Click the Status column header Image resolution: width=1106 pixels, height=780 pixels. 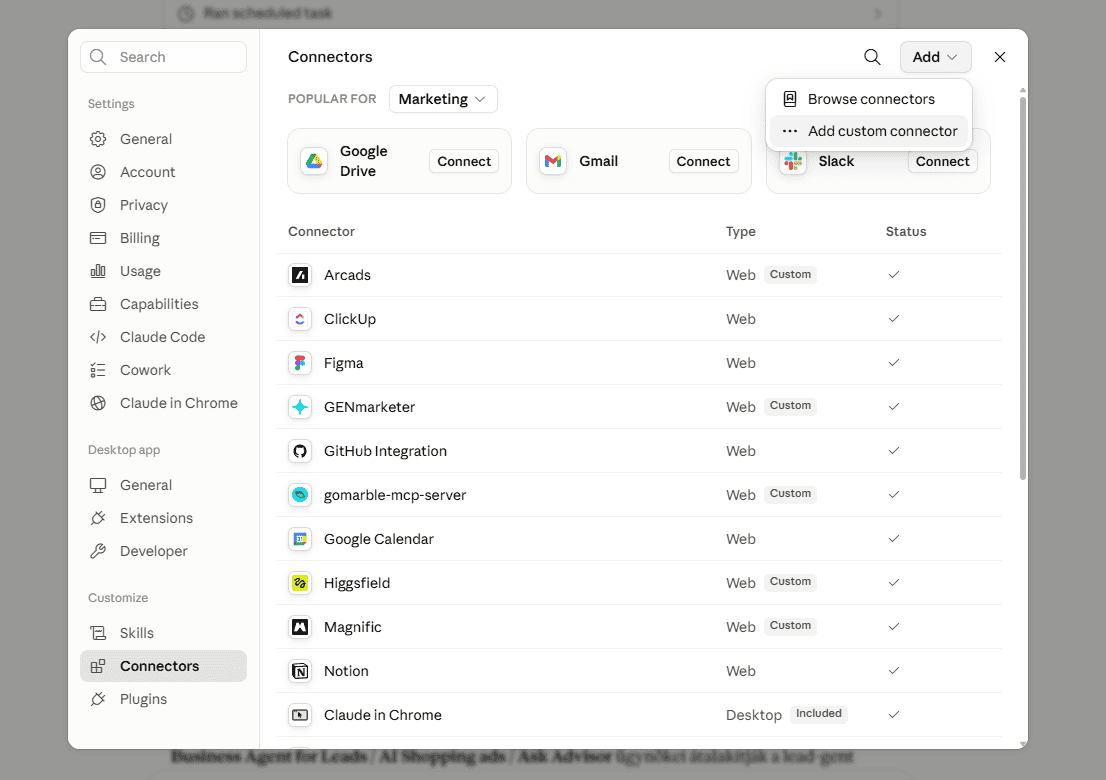click(906, 231)
